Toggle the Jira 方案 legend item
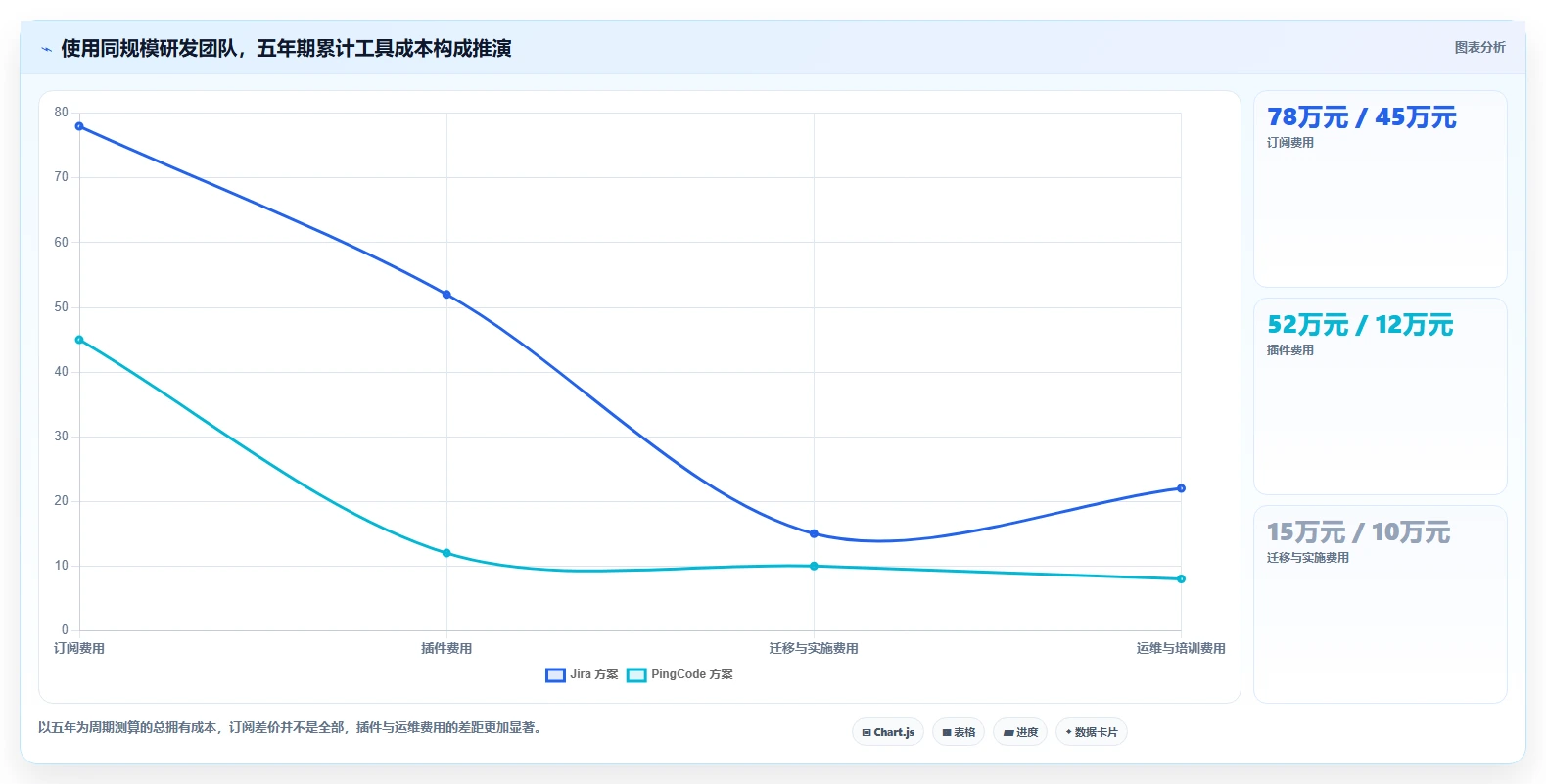 coord(582,674)
